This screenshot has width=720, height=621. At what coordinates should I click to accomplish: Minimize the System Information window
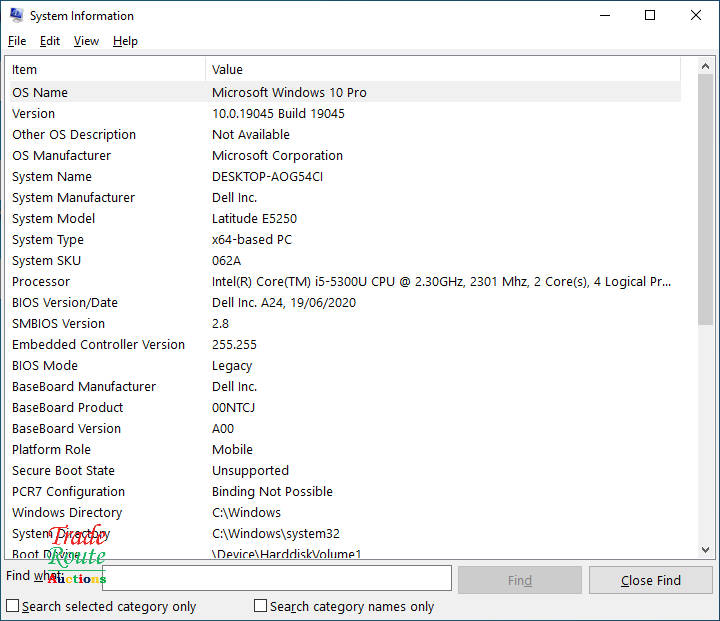[x=604, y=16]
